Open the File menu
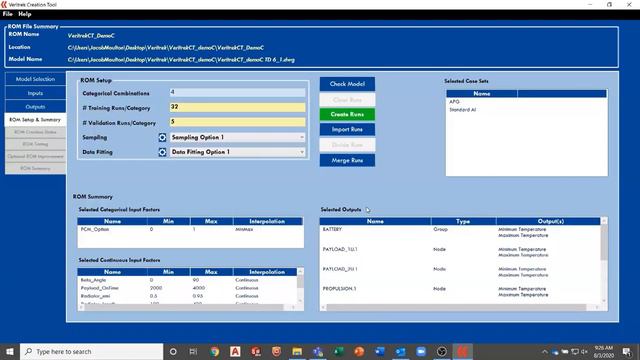Image resolution: width=640 pixels, height=360 pixels. point(7,14)
